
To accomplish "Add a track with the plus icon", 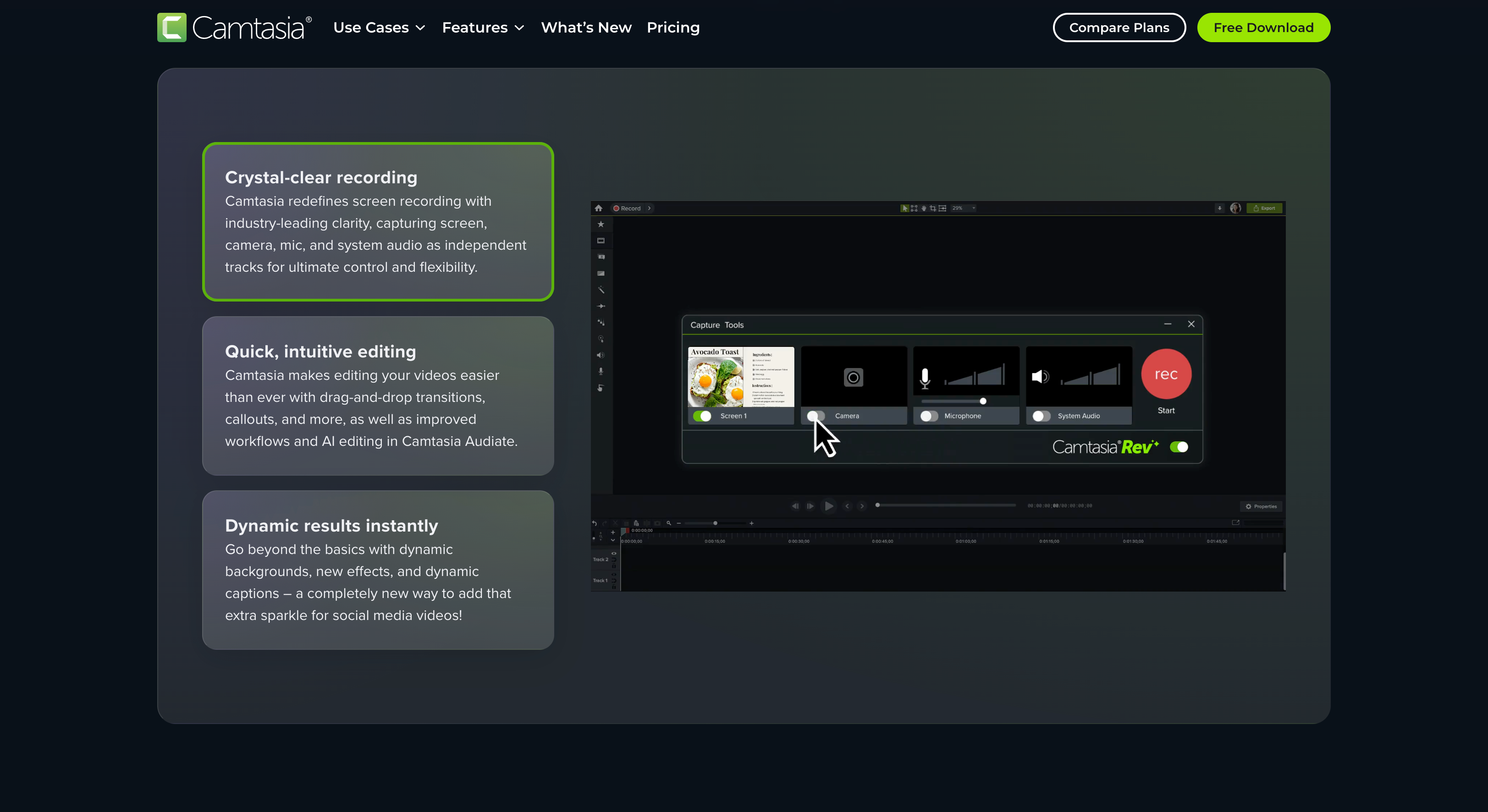I will click(x=613, y=532).
